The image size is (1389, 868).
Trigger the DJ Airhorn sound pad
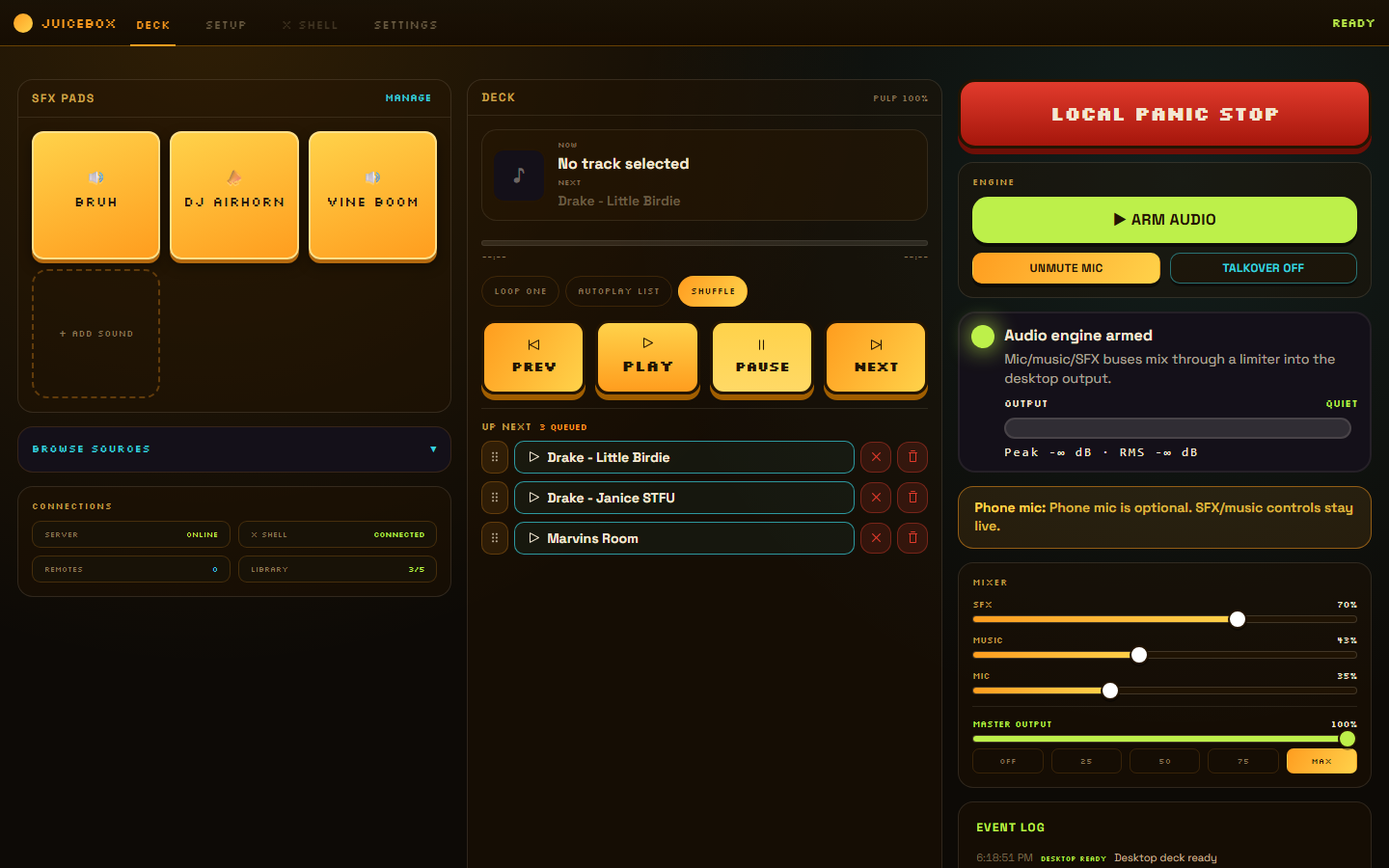point(234,196)
